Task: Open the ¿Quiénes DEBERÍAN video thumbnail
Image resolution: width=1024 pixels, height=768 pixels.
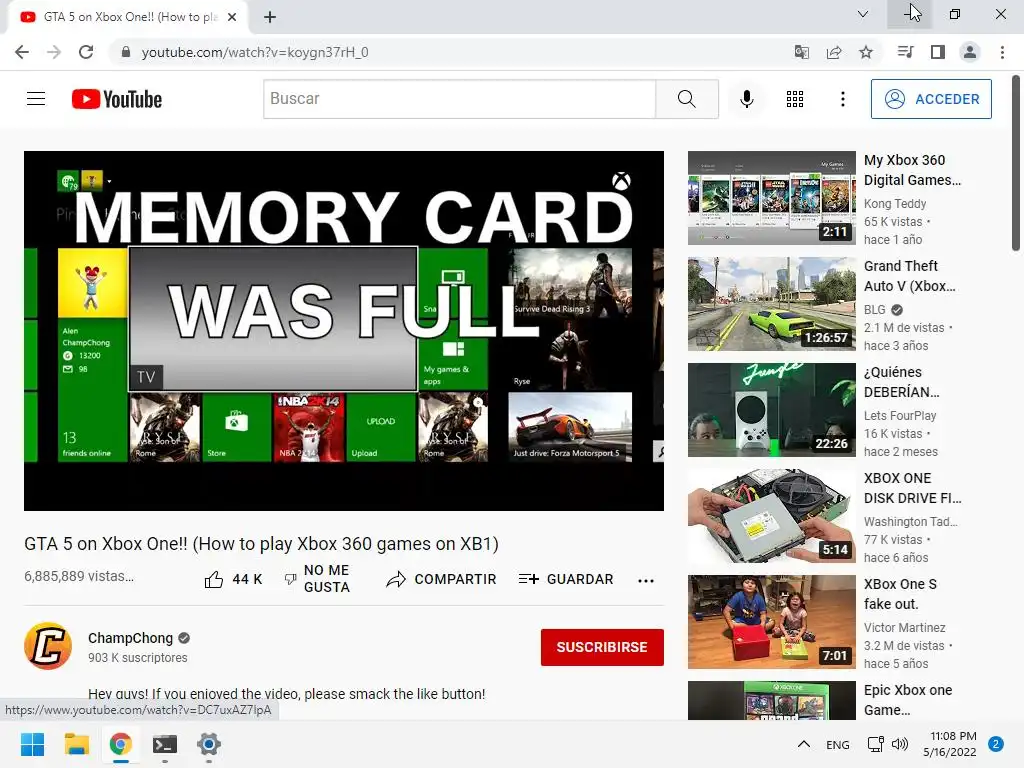Action: (771, 409)
